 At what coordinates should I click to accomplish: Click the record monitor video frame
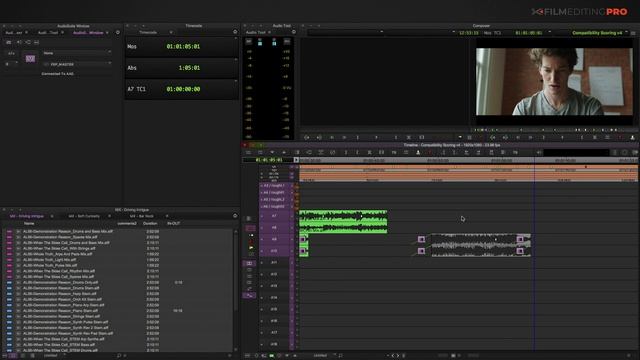tap(554, 82)
